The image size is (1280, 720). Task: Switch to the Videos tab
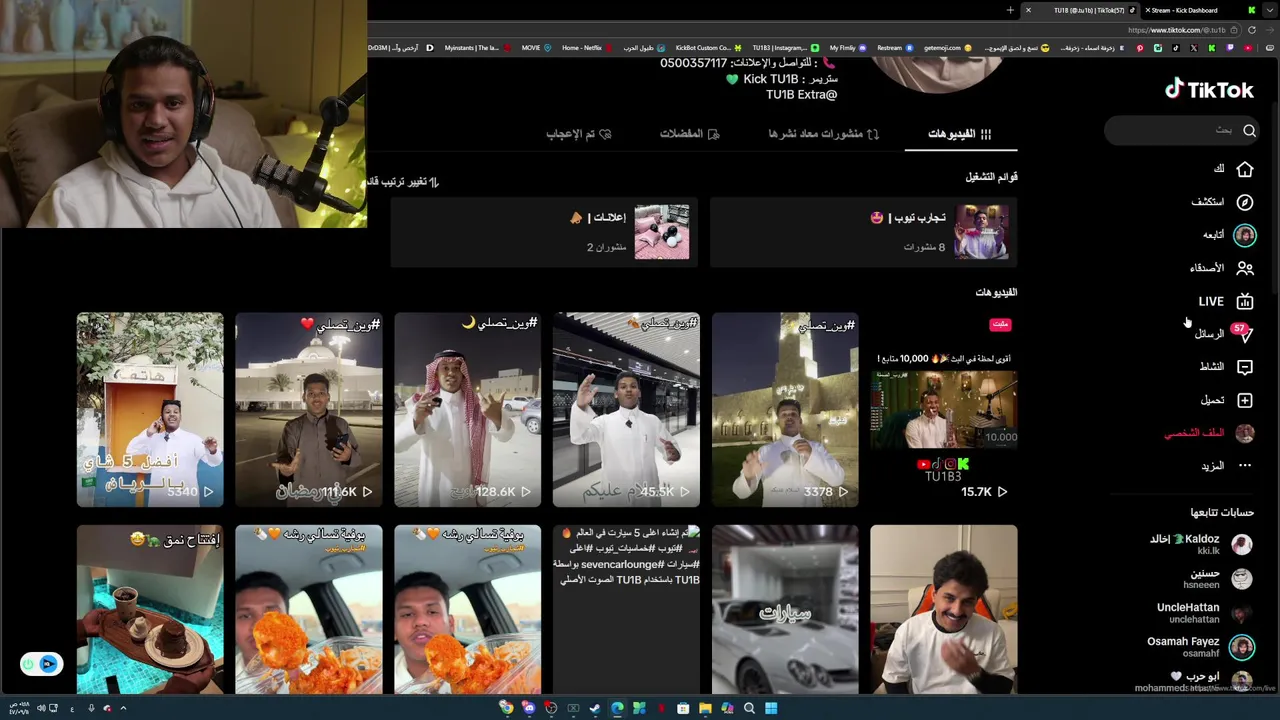[960, 134]
